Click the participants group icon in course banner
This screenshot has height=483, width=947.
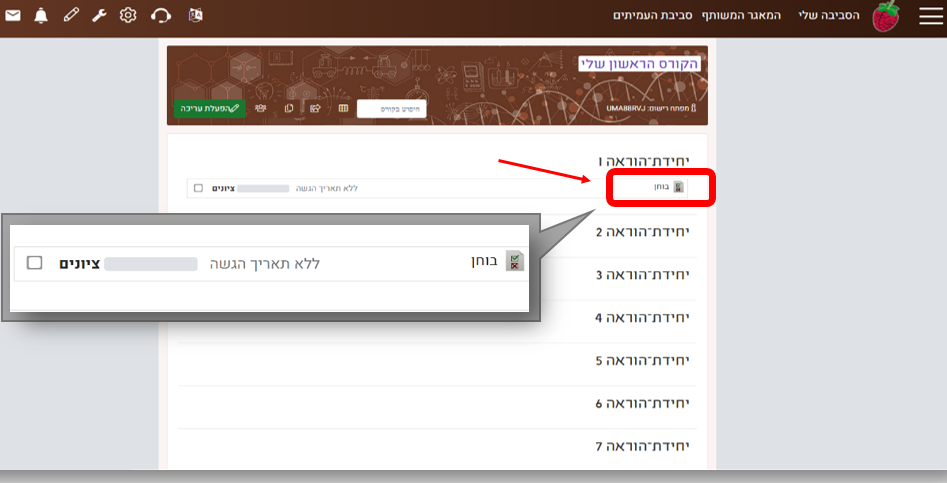pos(262,108)
